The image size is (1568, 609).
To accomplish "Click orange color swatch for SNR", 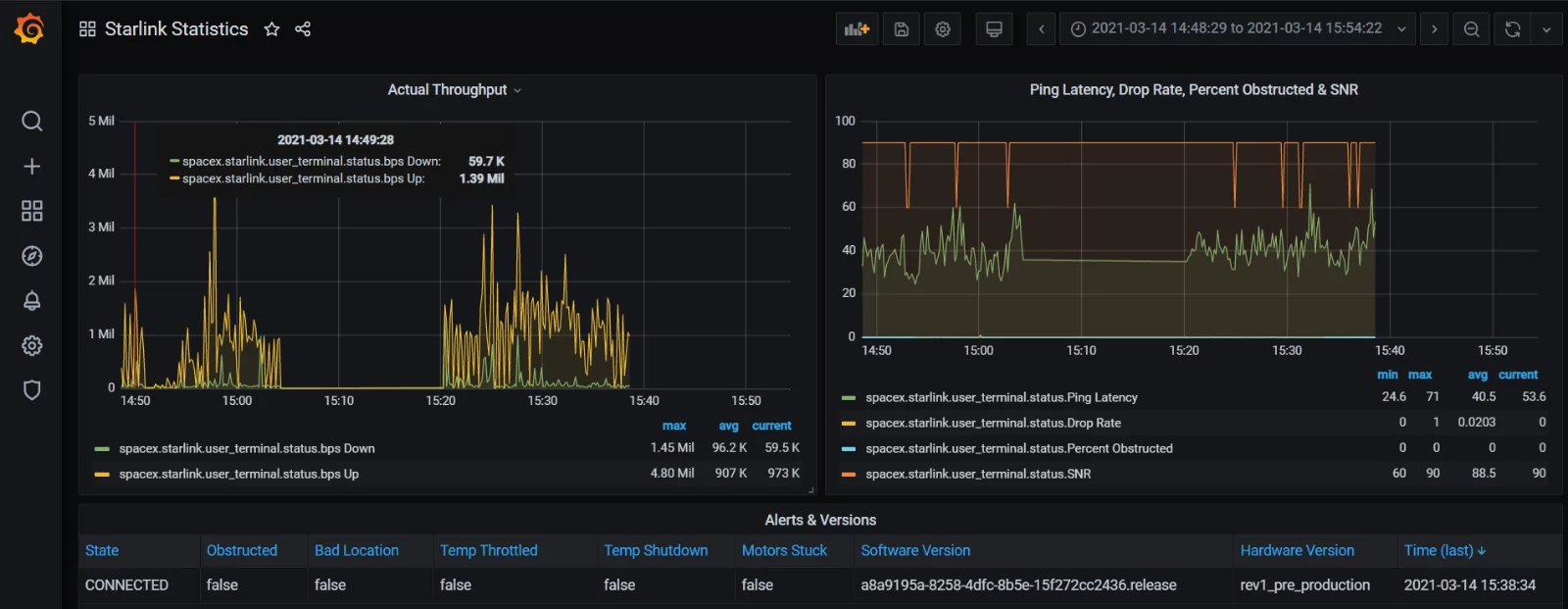I will (x=849, y=475).
